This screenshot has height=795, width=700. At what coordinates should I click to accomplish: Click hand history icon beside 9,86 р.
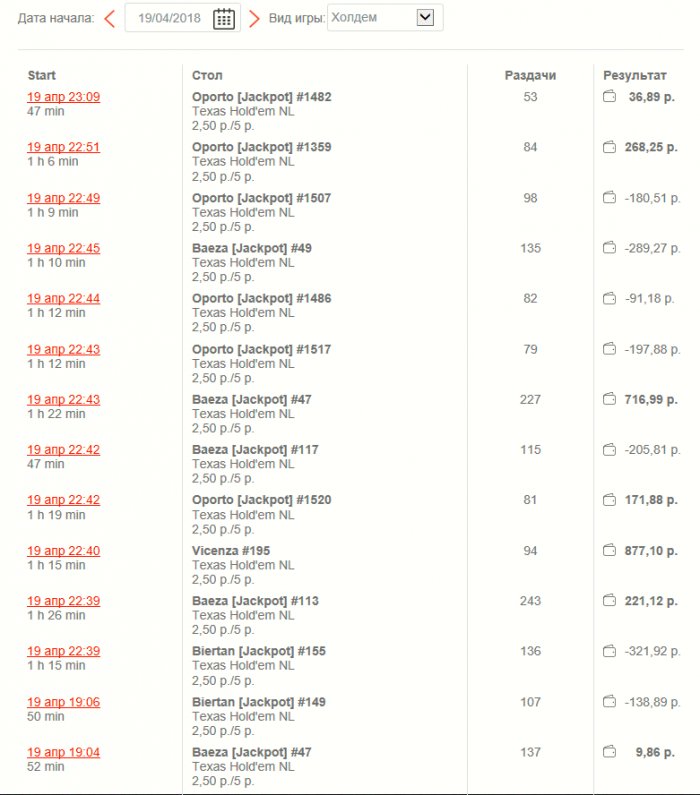tap(609, 751)
